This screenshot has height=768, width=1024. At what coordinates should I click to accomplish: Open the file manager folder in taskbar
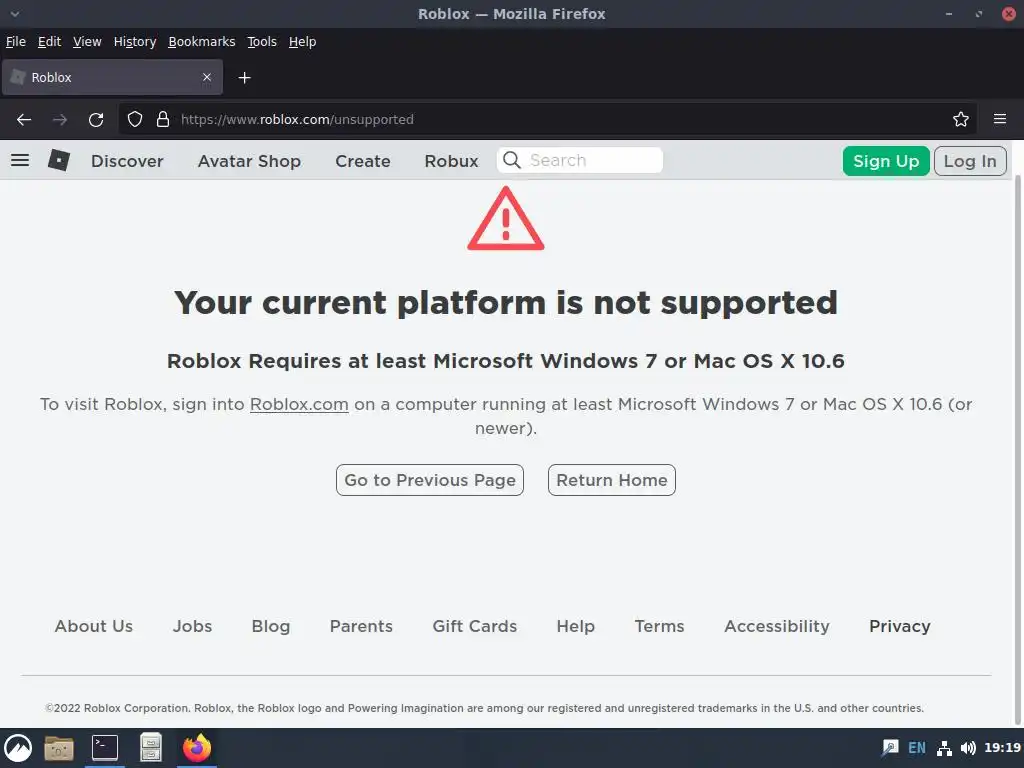pyautogui.click(x=59, y=748)
